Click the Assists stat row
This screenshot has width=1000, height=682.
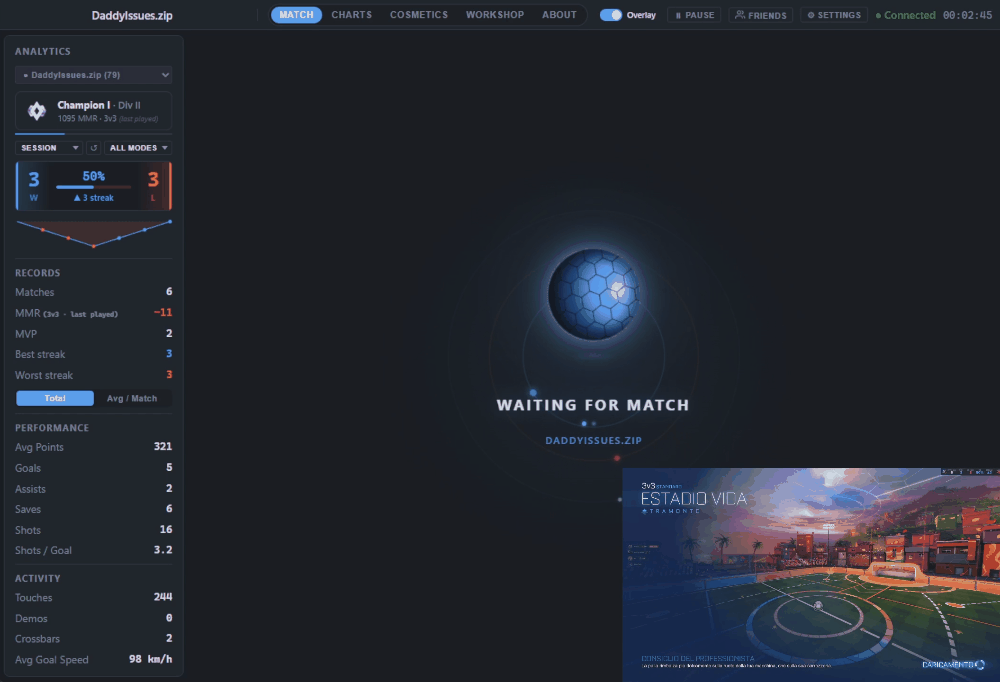coord(94,489)
